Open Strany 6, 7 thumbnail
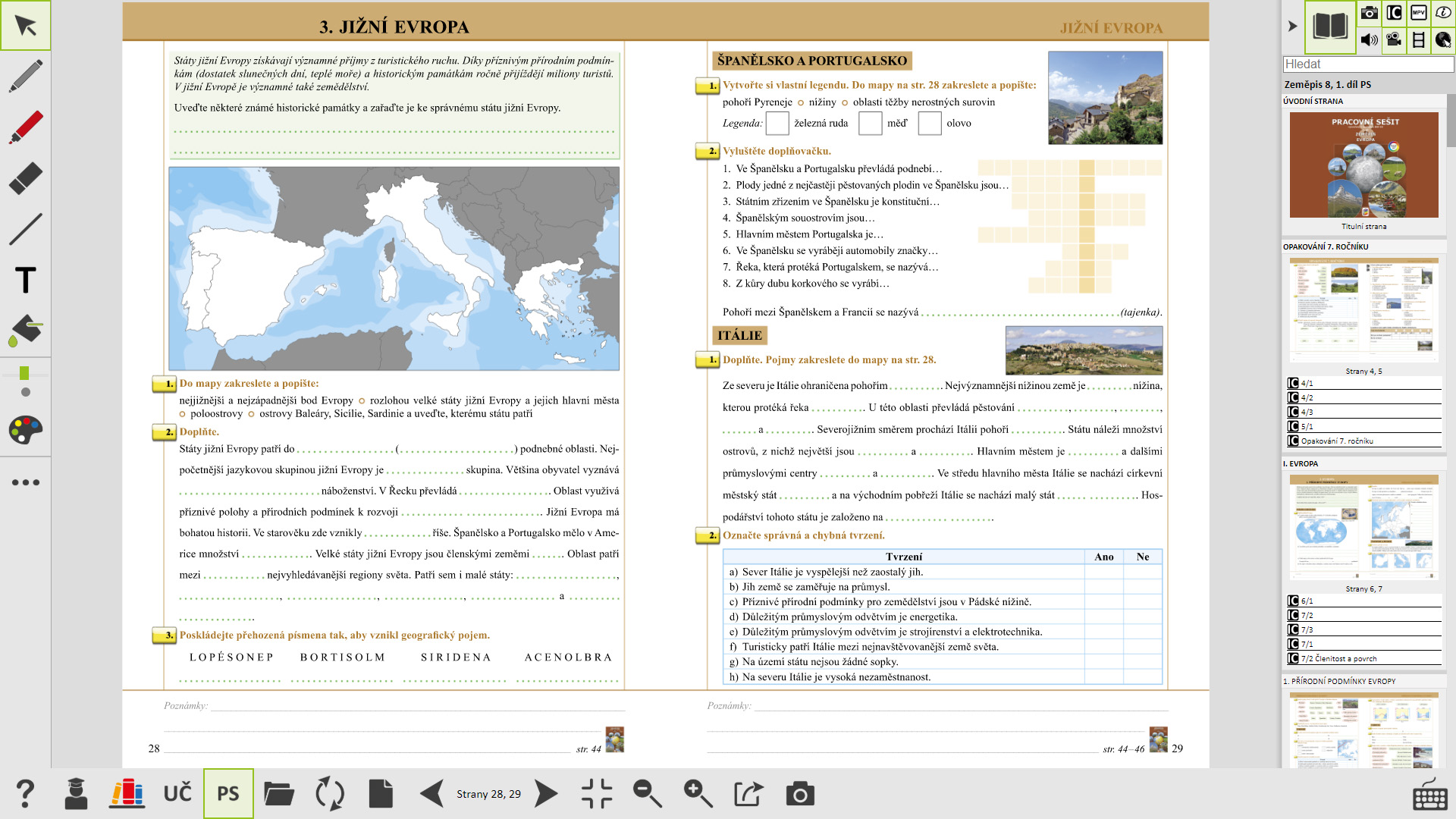The height and width of the screenshot is (819, 1456). click(x=1363, y=528)
